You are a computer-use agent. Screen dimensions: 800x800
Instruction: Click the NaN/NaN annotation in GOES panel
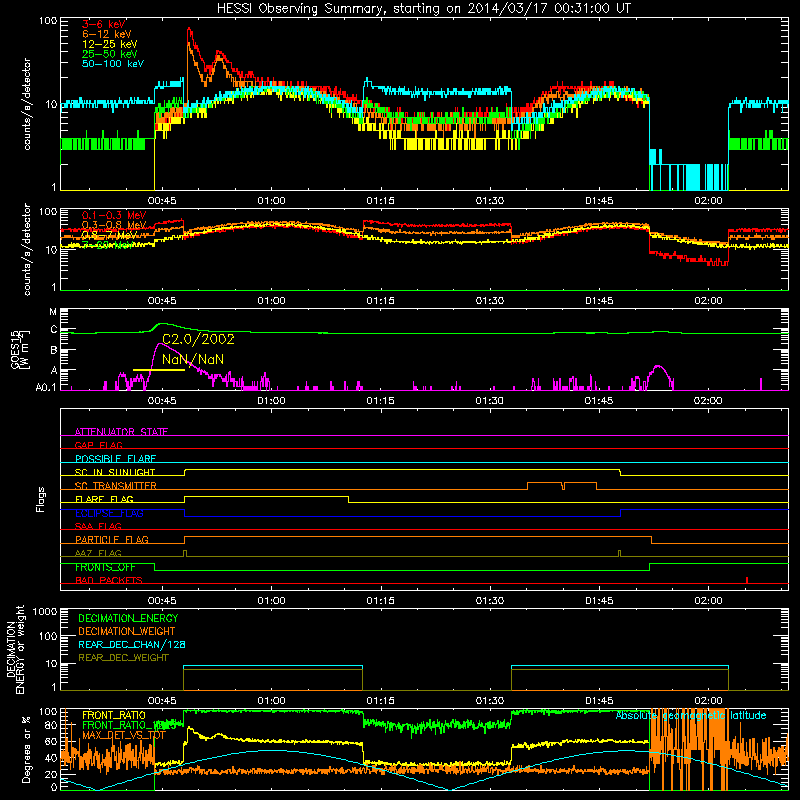[x=193, y=360]
